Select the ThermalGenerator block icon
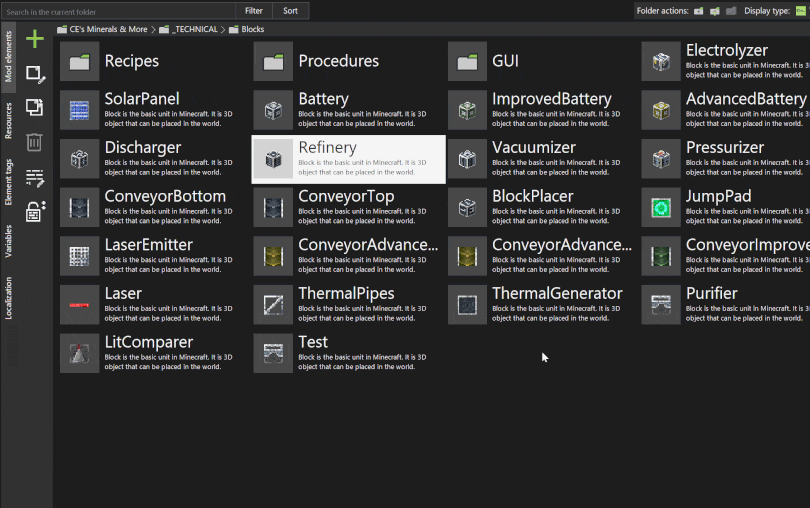810x508 pixels. coord(468,305)
